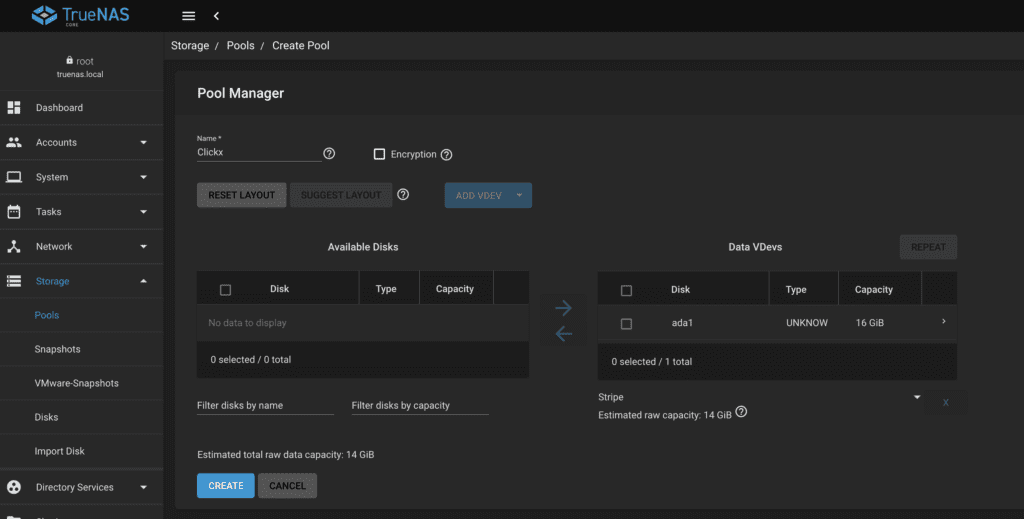The image size is (1024, 519).
Task: Click the RESET LAYOUT button
Action: (242, 195)
